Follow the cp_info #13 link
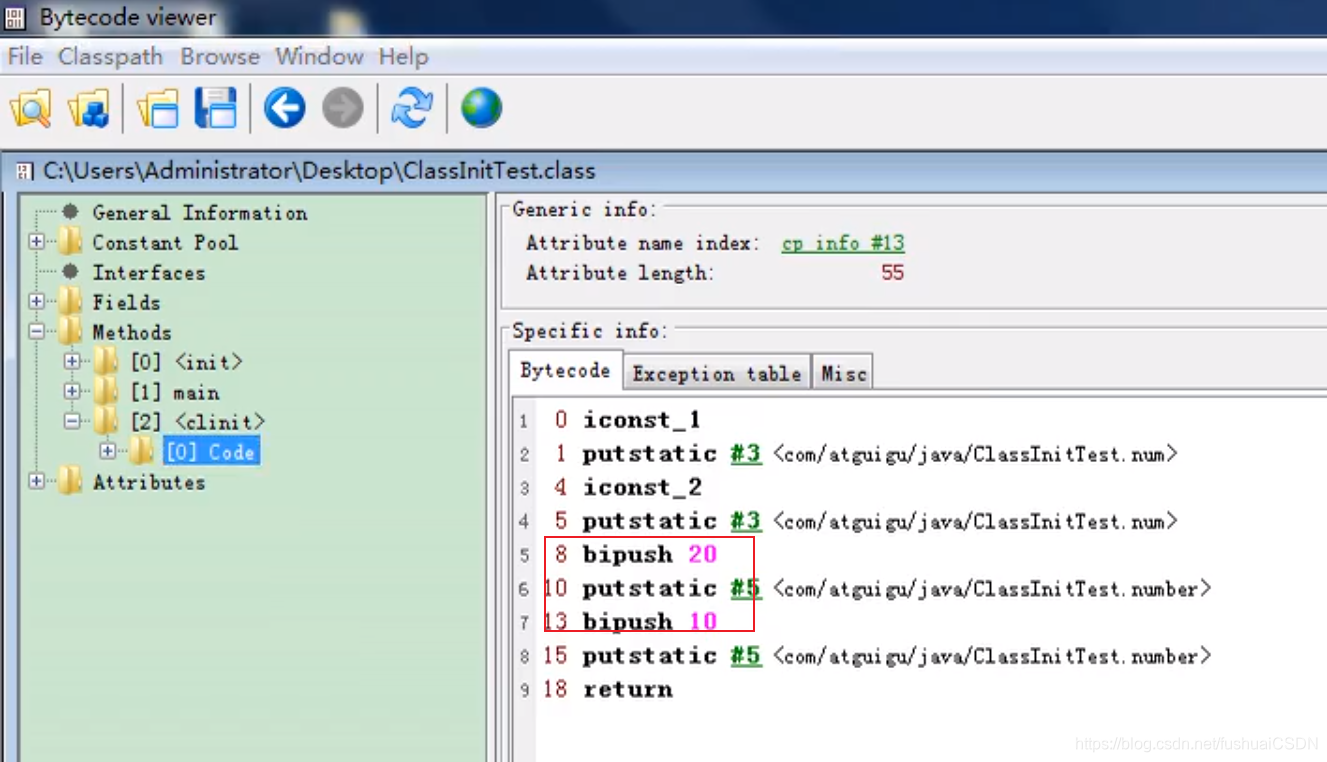 843,243
